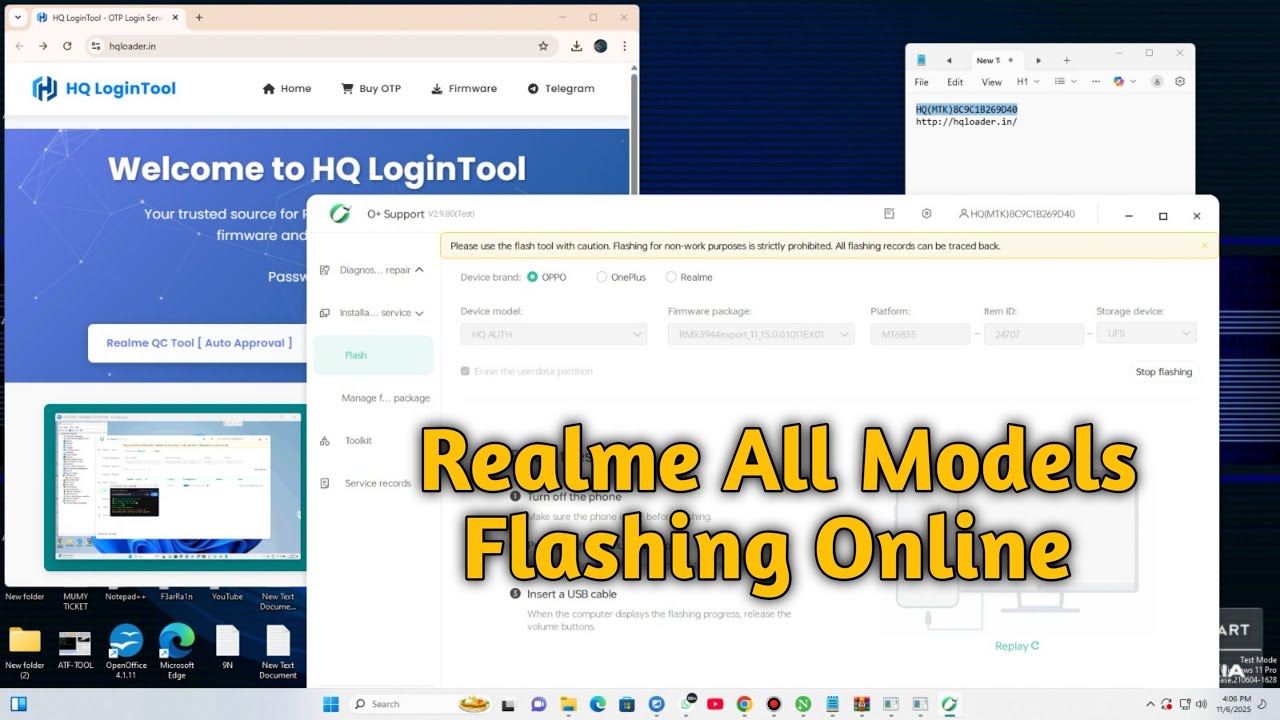The image size is (1280, 720).
Task: Open the Chrome downloads icon
Action: tap(577, 46)
